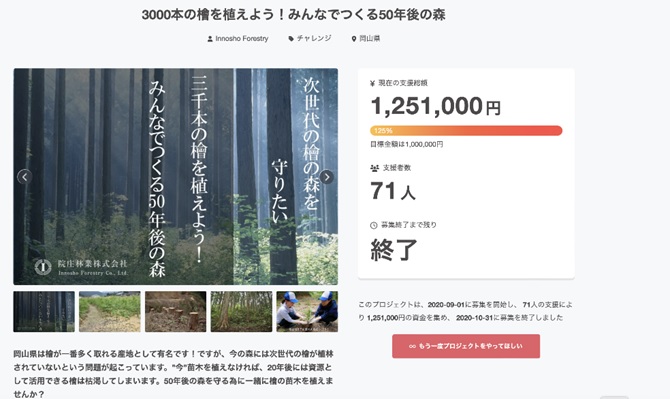Open the Innosho Forestry owner link
Image resolution: width=670 pixels, height=399 pixels.
coord(242,38)
